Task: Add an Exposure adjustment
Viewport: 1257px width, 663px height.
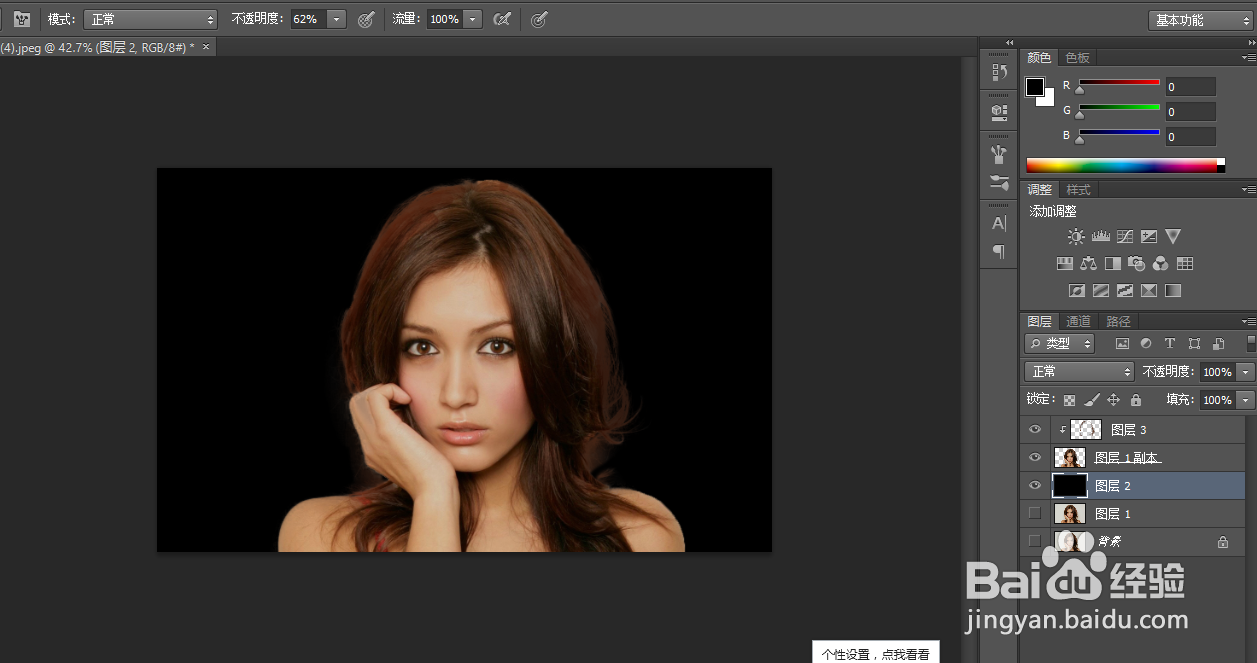Action: pyautogui.click(x=1149, y=237)
